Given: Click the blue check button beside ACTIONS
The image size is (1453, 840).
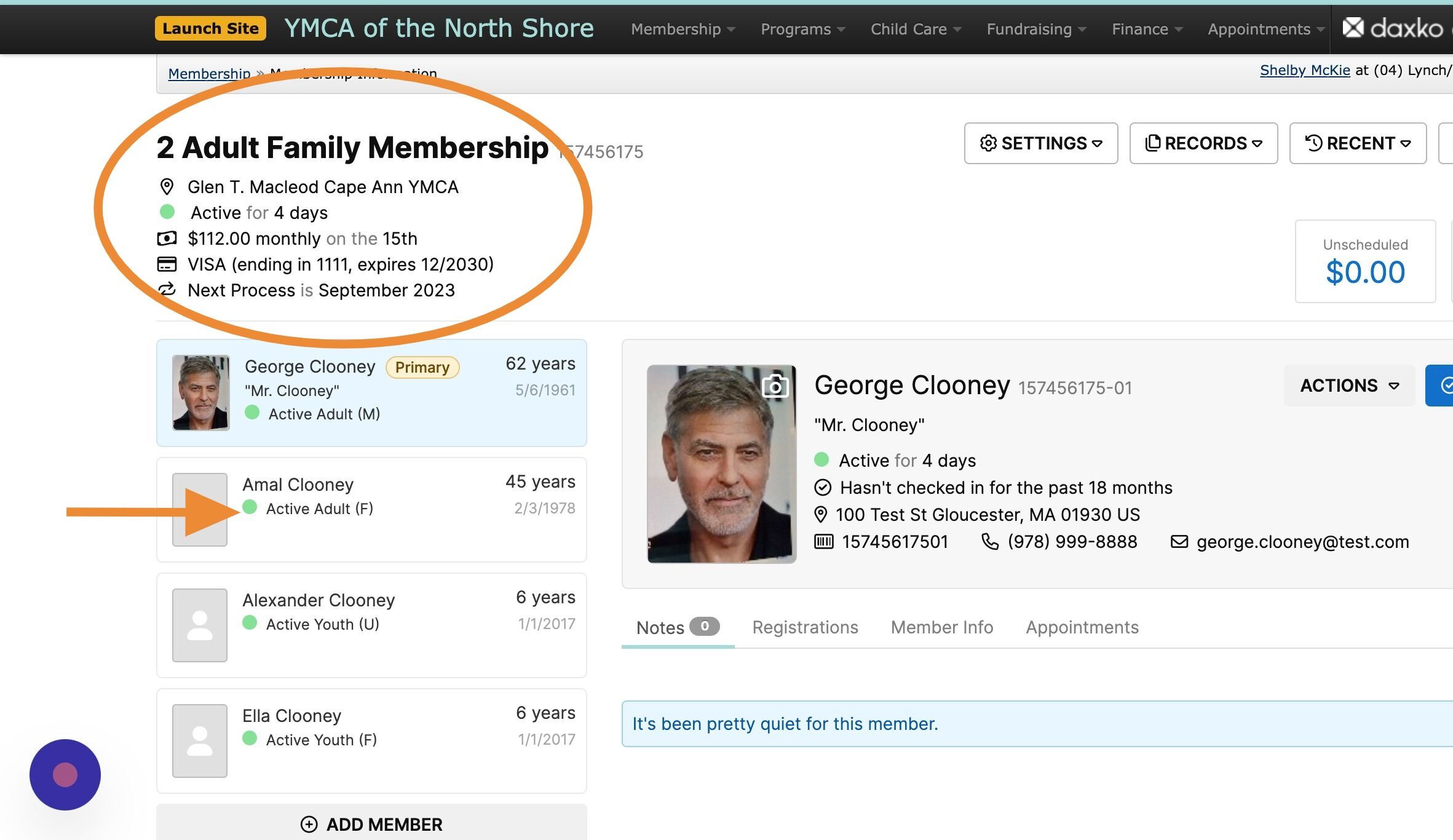Looking at the screenshot, I should pyautogui.click(x=1439, y=386).
